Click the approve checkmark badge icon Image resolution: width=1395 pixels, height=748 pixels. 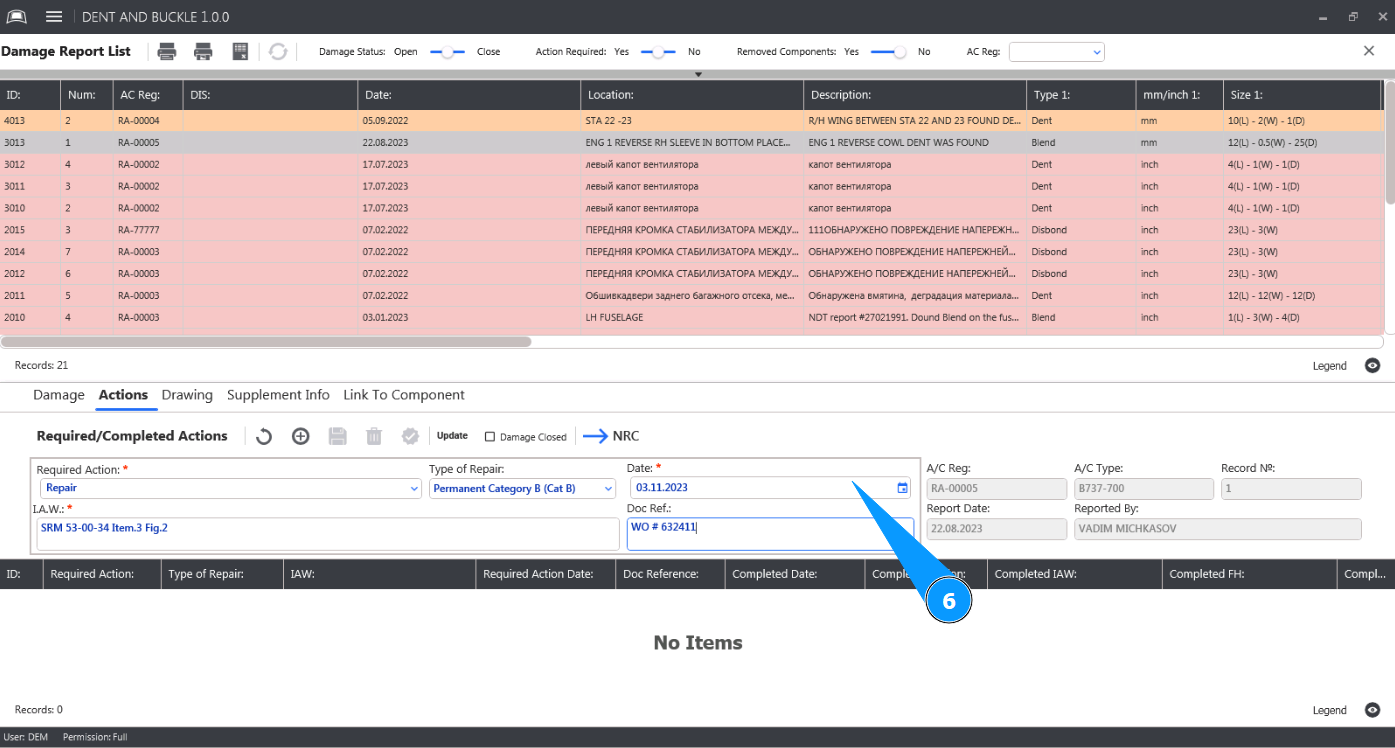(409, 436)
